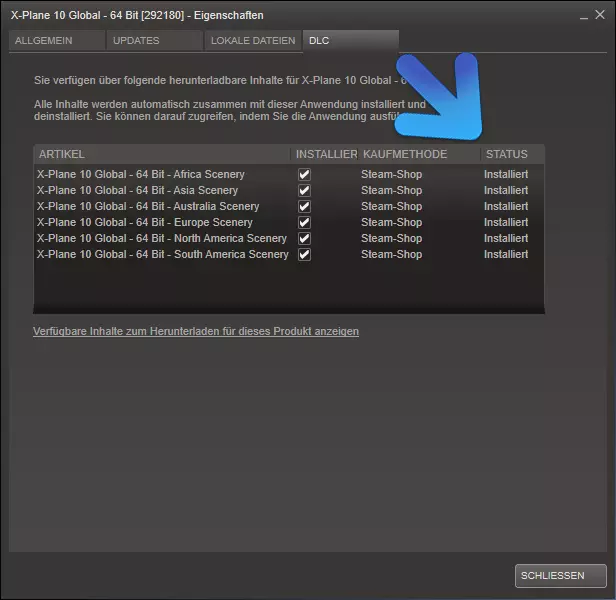
Task: Select the 'Australia Scenery' DLC row name
Action: point(148,207)
